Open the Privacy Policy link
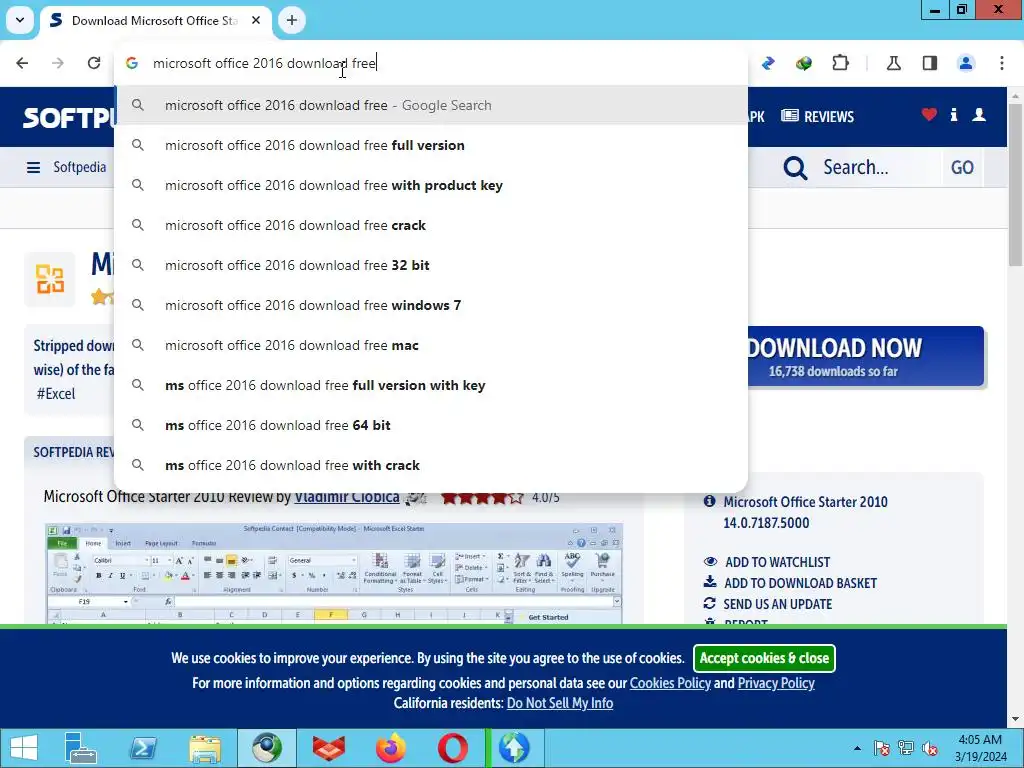Image resolution: width=1024 pixels, height=768 pixels. point(776,683)
